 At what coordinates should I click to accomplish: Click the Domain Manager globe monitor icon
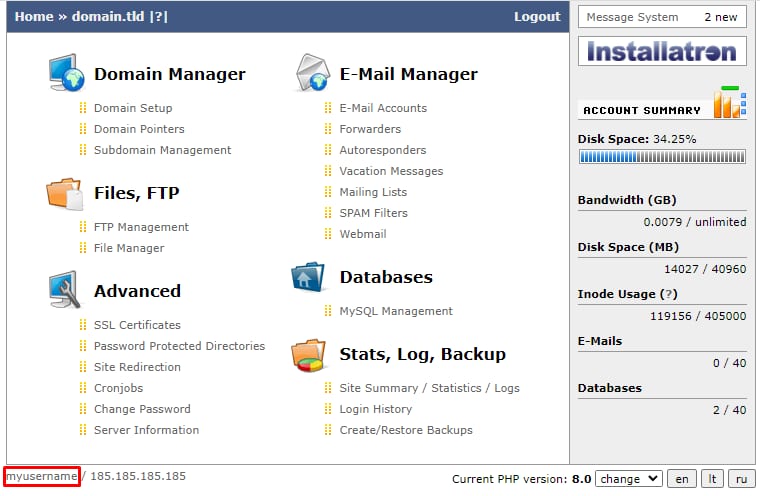[x=66, y=74]
